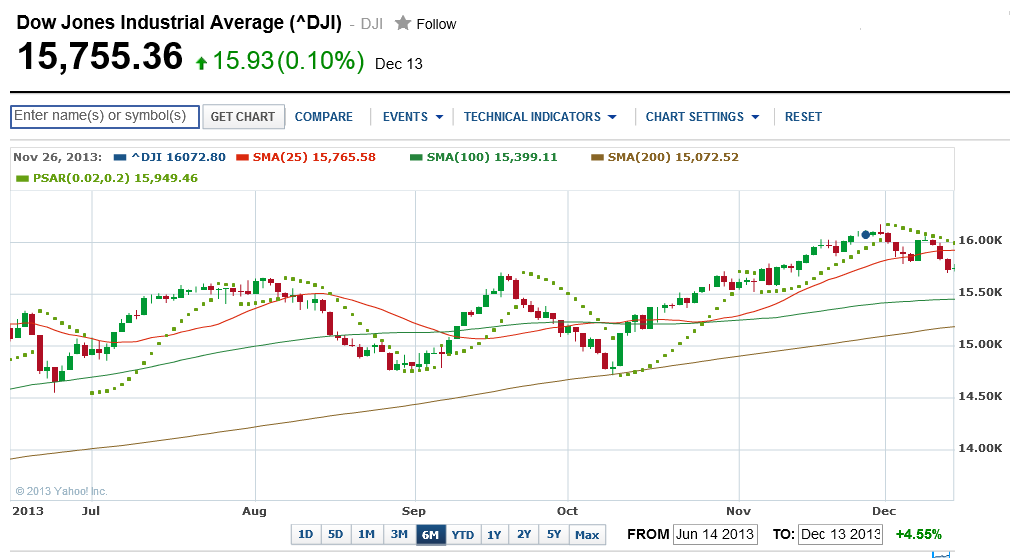This screenshot has height=558, width=1023.
Task: Click RESET to reset the chart
Action: (x=803, y=117)
